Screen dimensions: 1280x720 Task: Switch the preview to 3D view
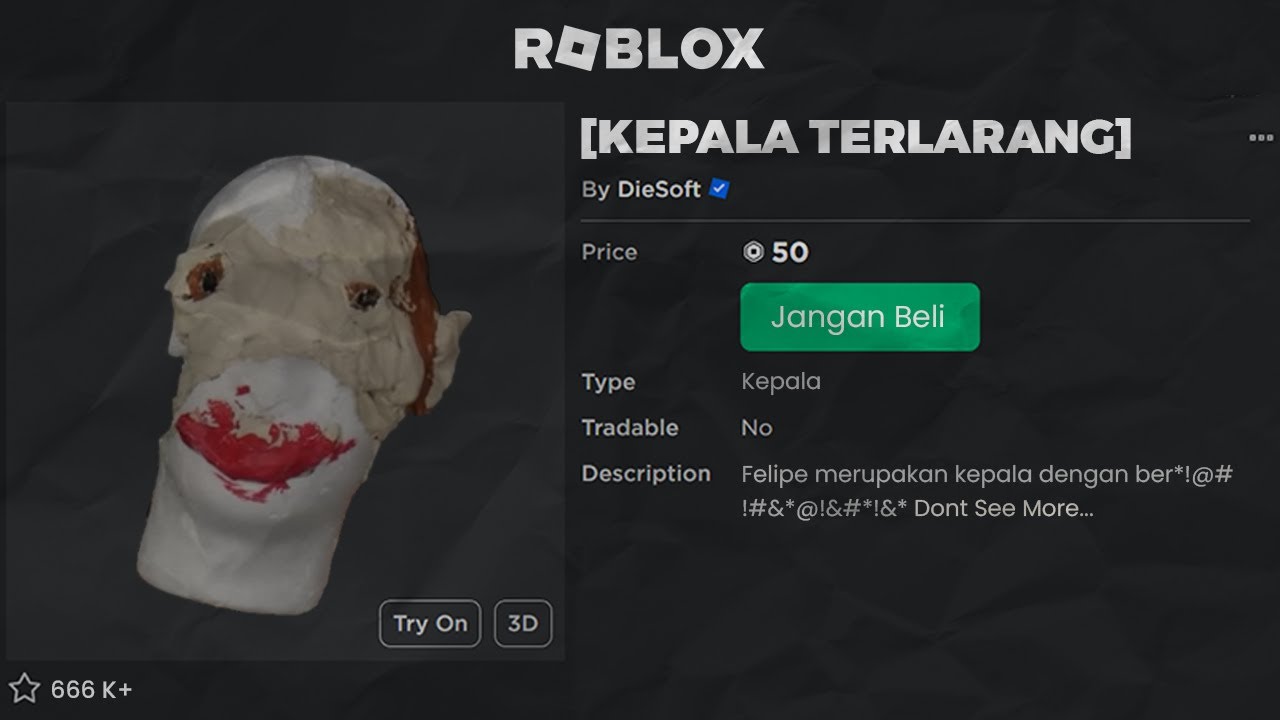(x=523, y=624)
